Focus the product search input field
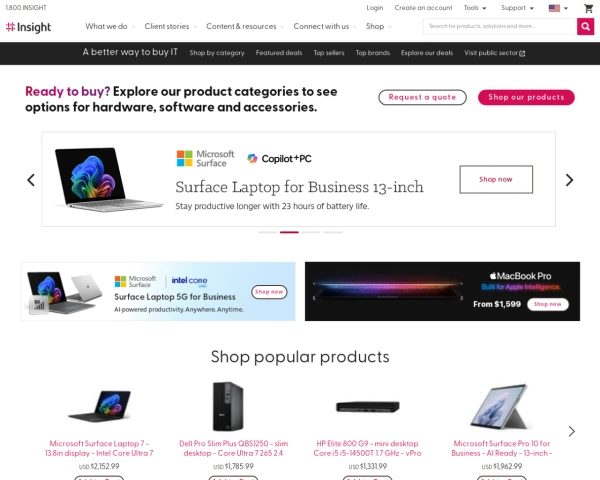Image resolution: width=600 pixels, height=480 pixels. tap(500, 26)
